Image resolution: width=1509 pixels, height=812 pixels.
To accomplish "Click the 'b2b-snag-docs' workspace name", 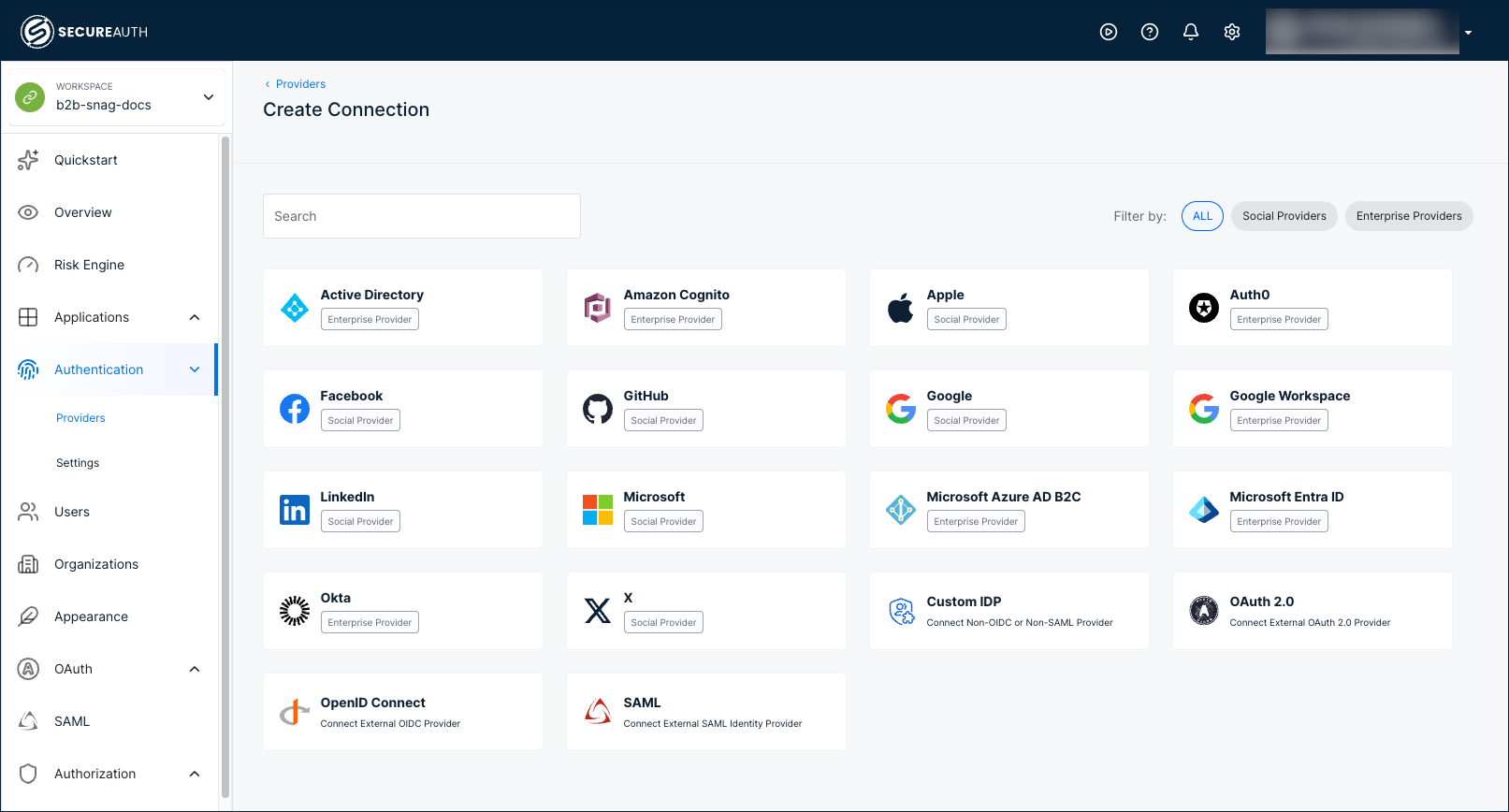I will pos(104,105).
